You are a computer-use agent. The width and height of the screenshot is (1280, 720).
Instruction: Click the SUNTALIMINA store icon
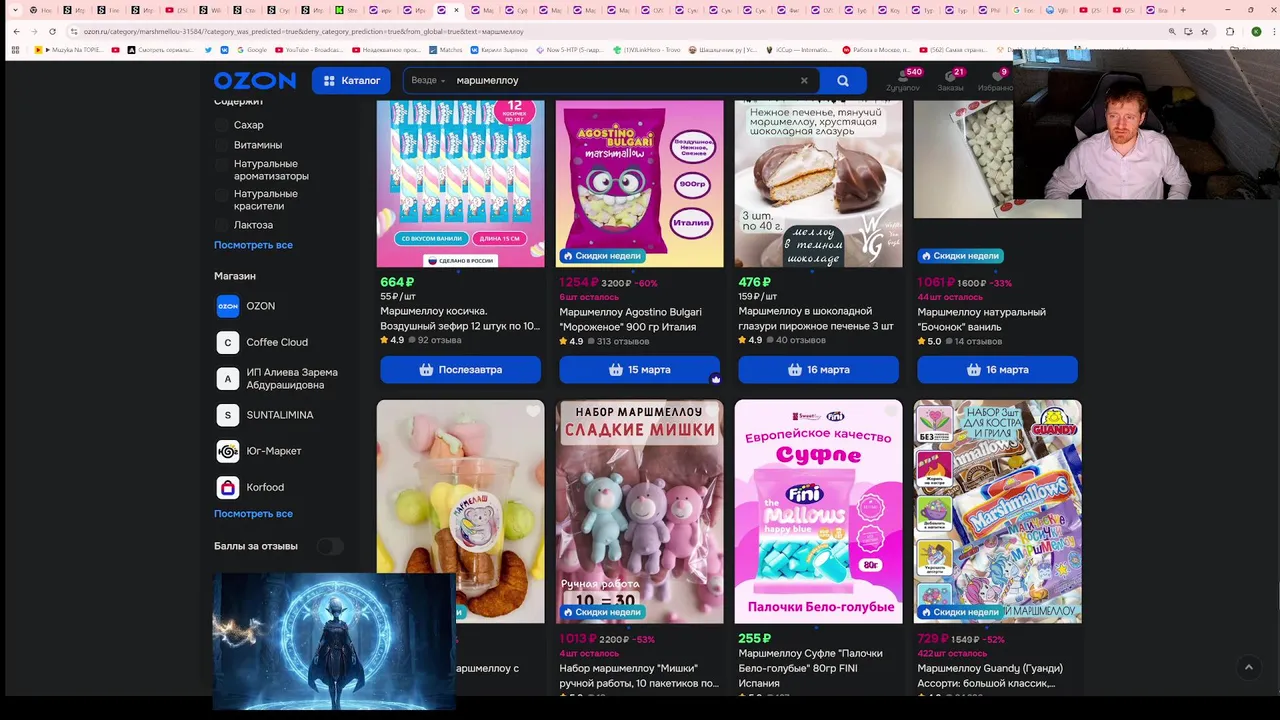[x=228, y=415]
